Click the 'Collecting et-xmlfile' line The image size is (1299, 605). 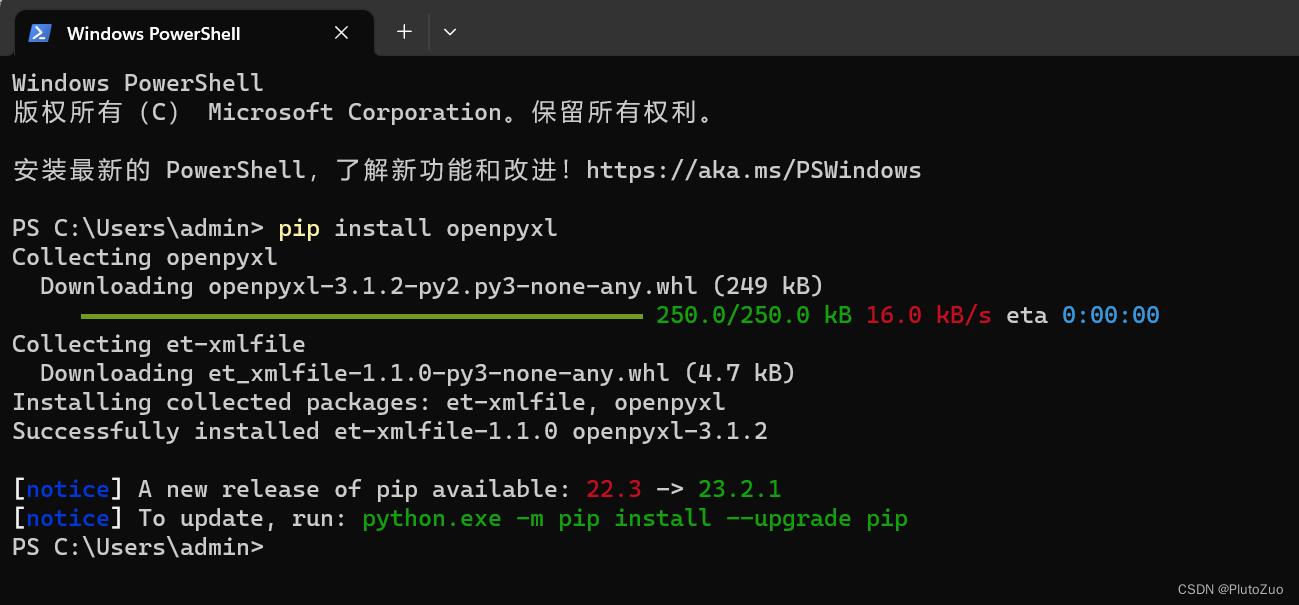(159, 344)
